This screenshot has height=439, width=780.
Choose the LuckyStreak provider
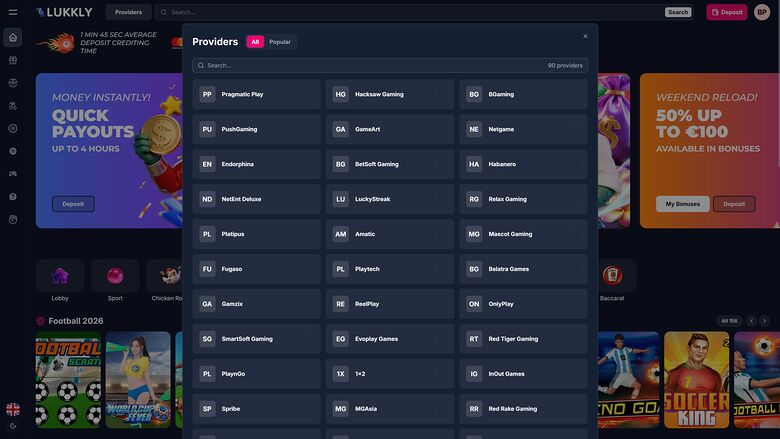390,199
